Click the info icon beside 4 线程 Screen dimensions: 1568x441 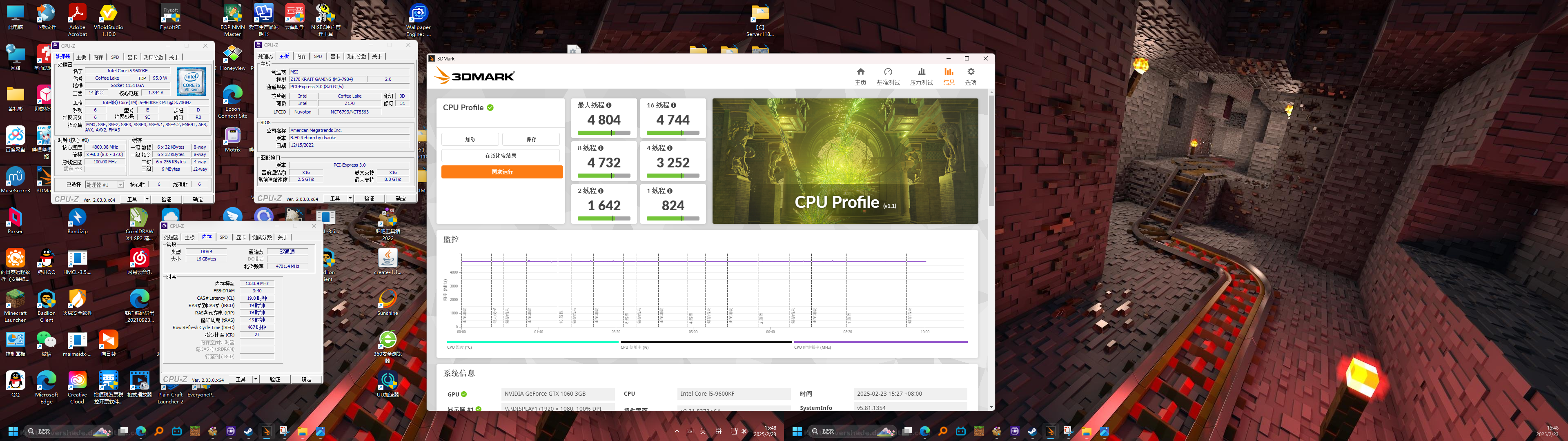pos(670,148)
